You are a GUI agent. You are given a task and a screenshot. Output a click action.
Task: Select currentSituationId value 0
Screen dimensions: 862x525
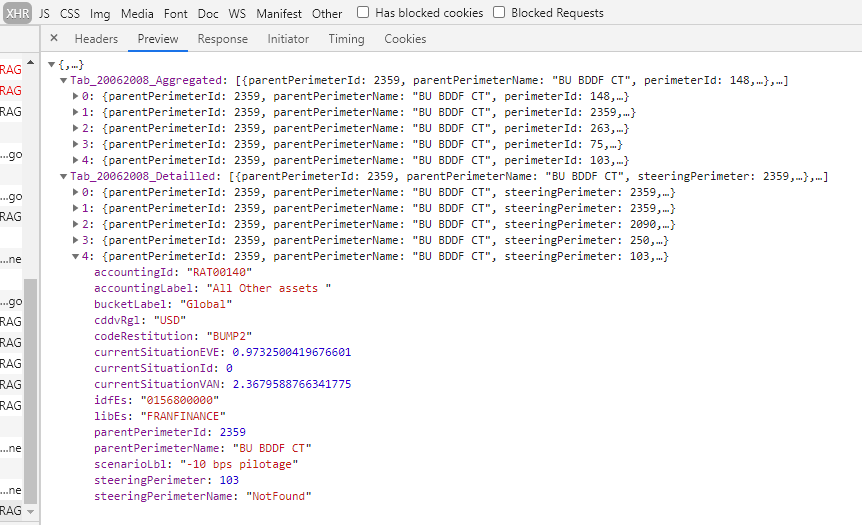[x=229, y=368]
